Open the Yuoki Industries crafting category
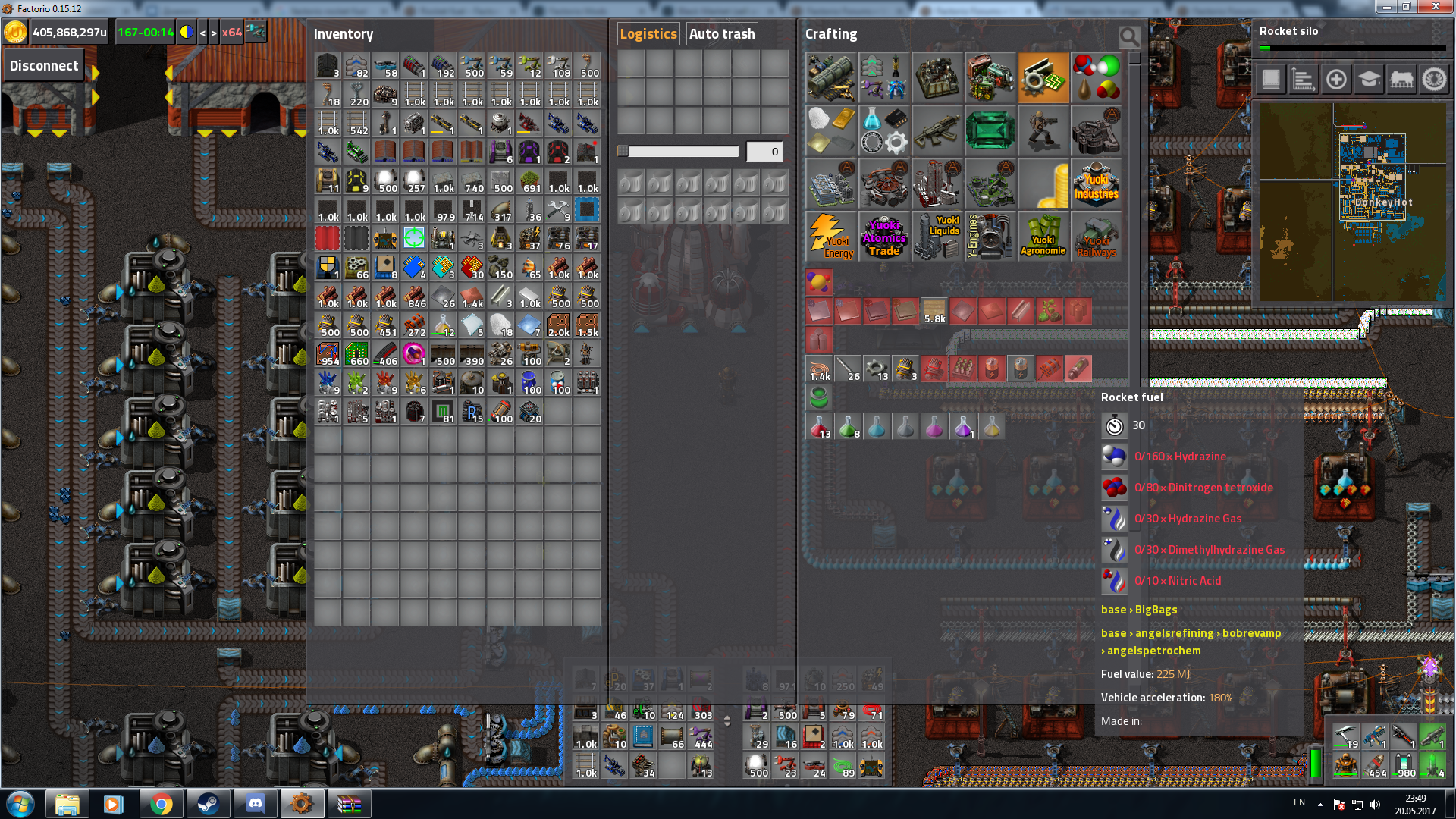Screen dimensions: 1456x819 [x=1096, y=184]
